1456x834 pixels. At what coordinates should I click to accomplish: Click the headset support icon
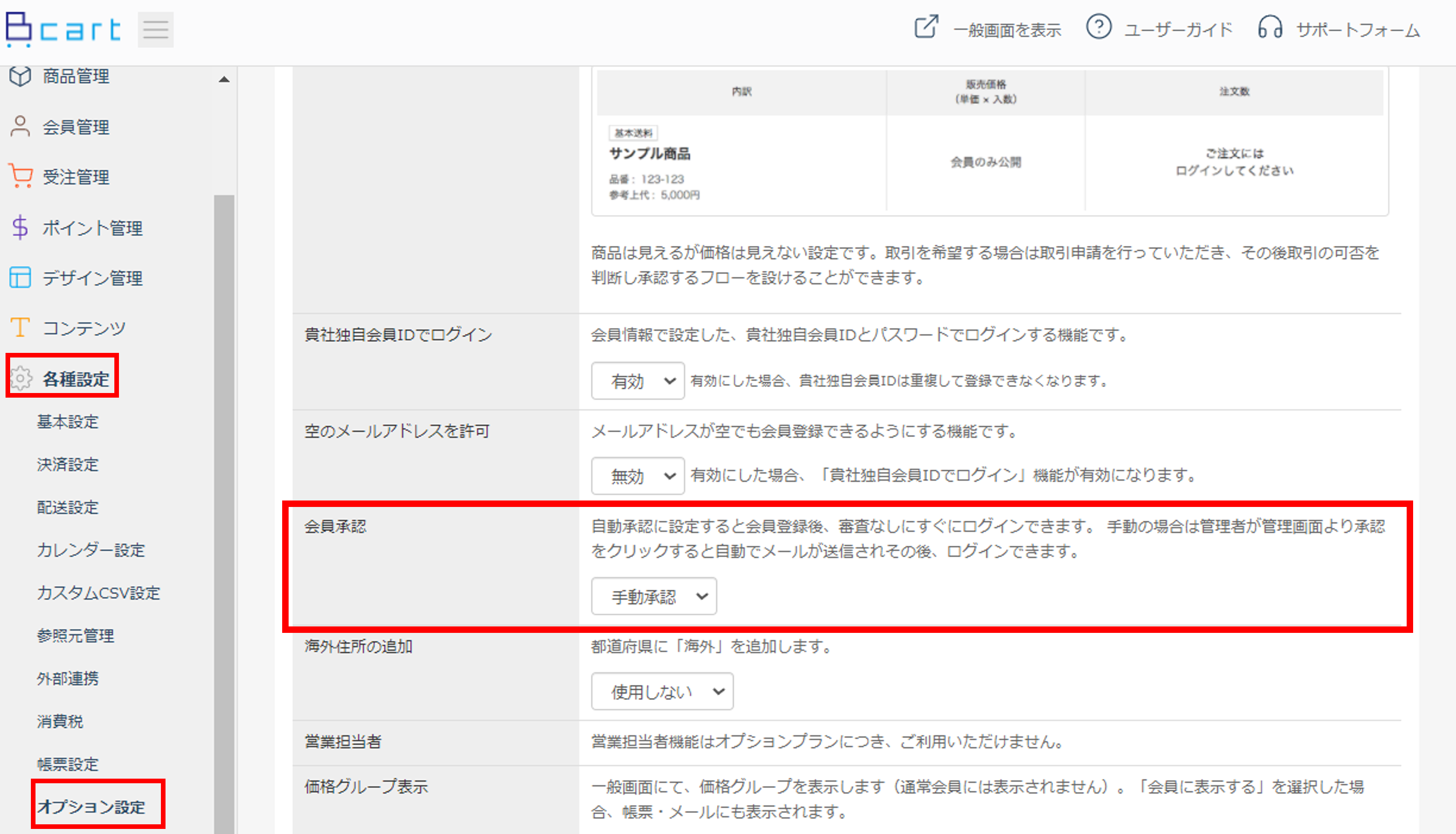click(x=1270, y=28)
